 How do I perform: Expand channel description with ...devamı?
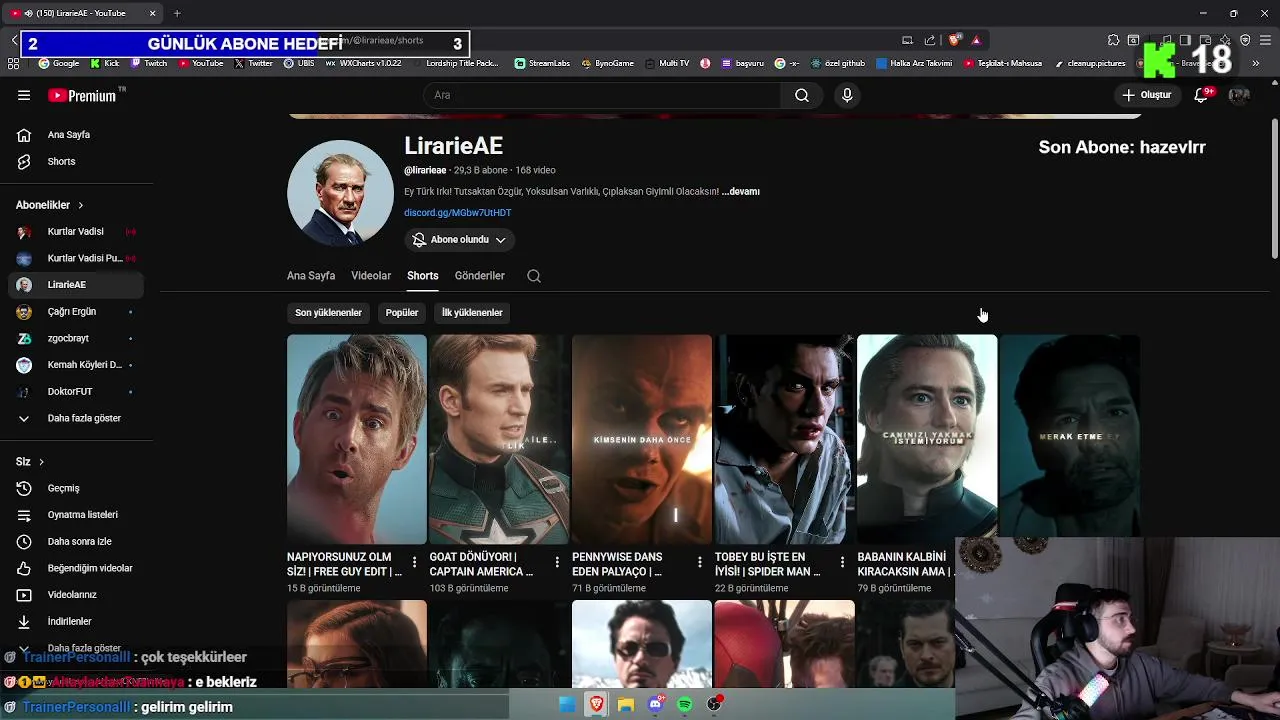pyautogui.click(x=740, y=191)
